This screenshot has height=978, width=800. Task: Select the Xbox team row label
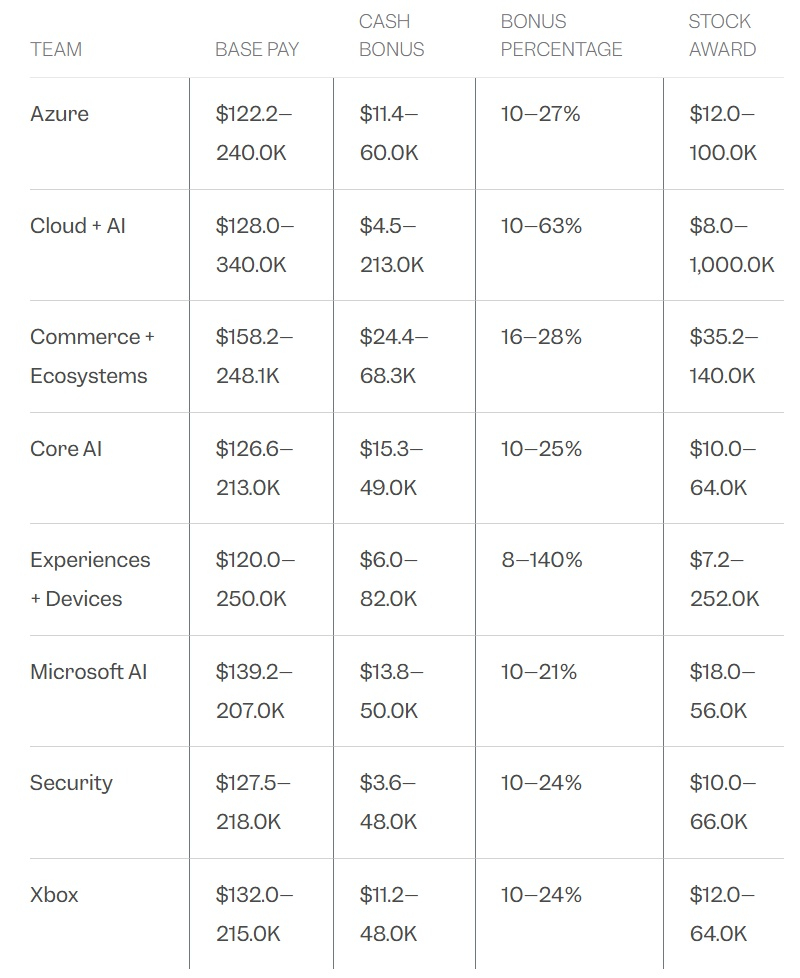click(54, 895)
